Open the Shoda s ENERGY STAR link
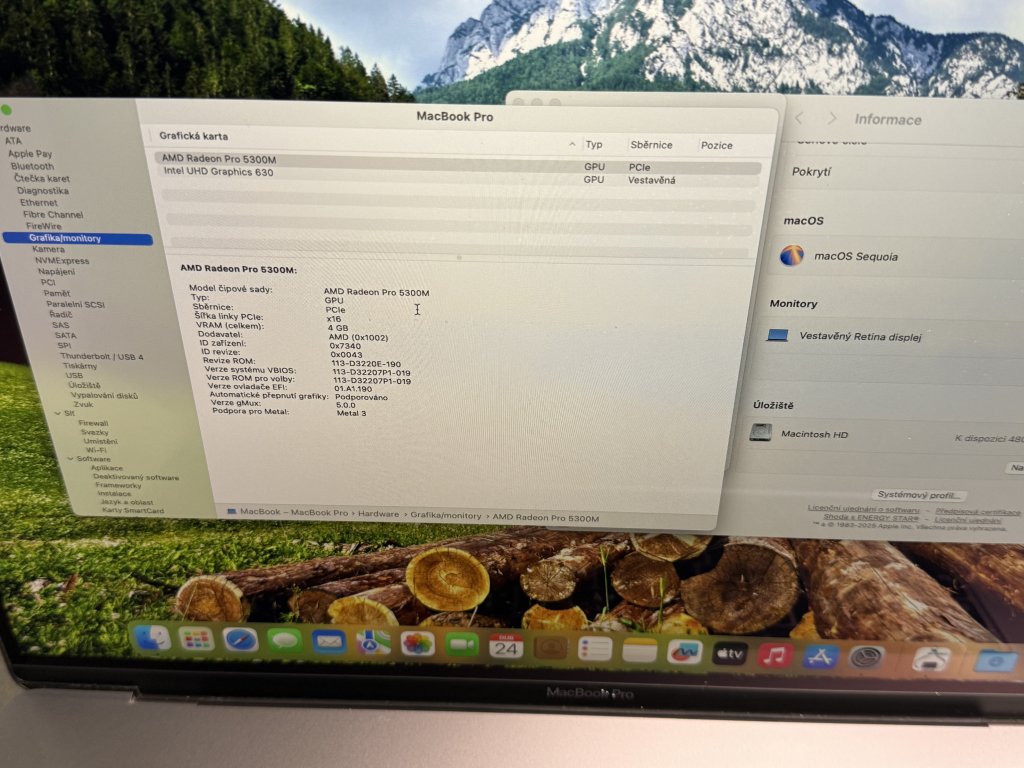Screen dimensions: 1024x768 coord(871,517)
